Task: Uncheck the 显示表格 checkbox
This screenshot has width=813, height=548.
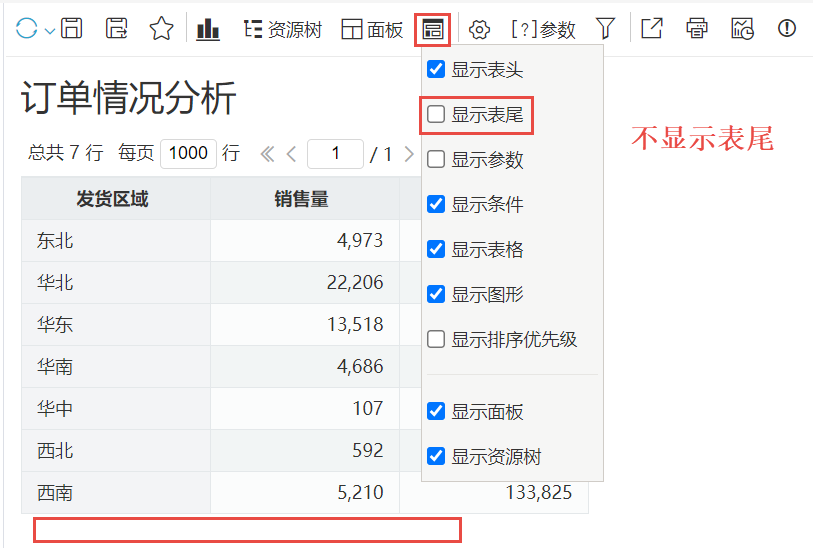Action: [x=436, y=249]
